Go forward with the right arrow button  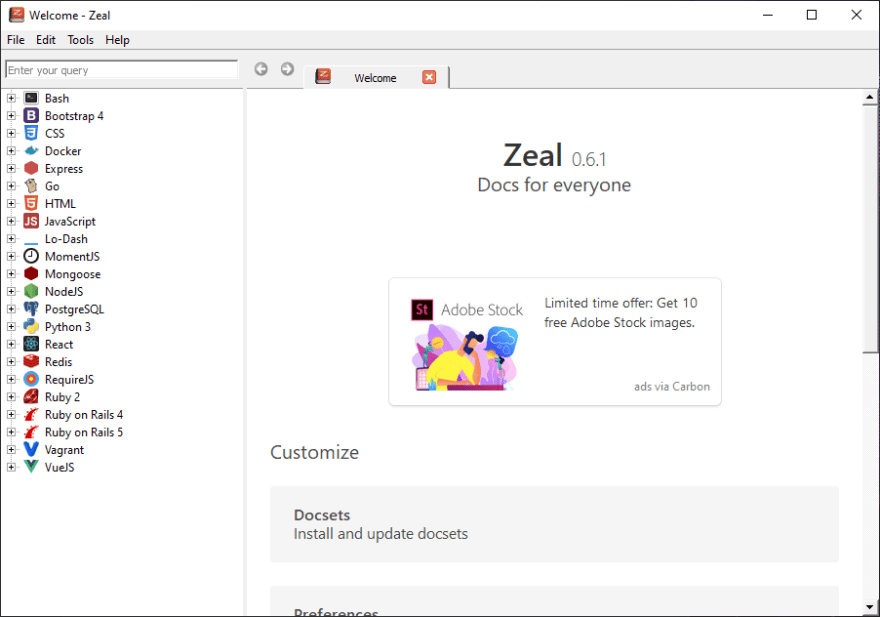287,69
